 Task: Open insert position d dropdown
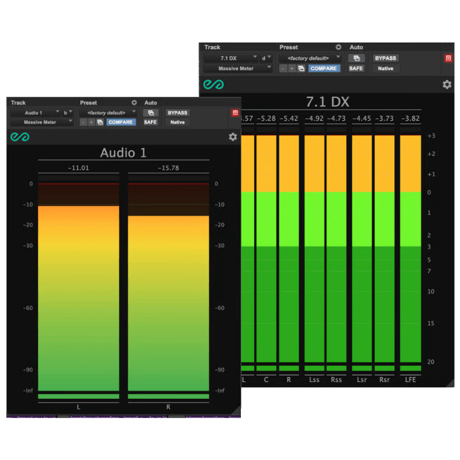tap(266, 58)
